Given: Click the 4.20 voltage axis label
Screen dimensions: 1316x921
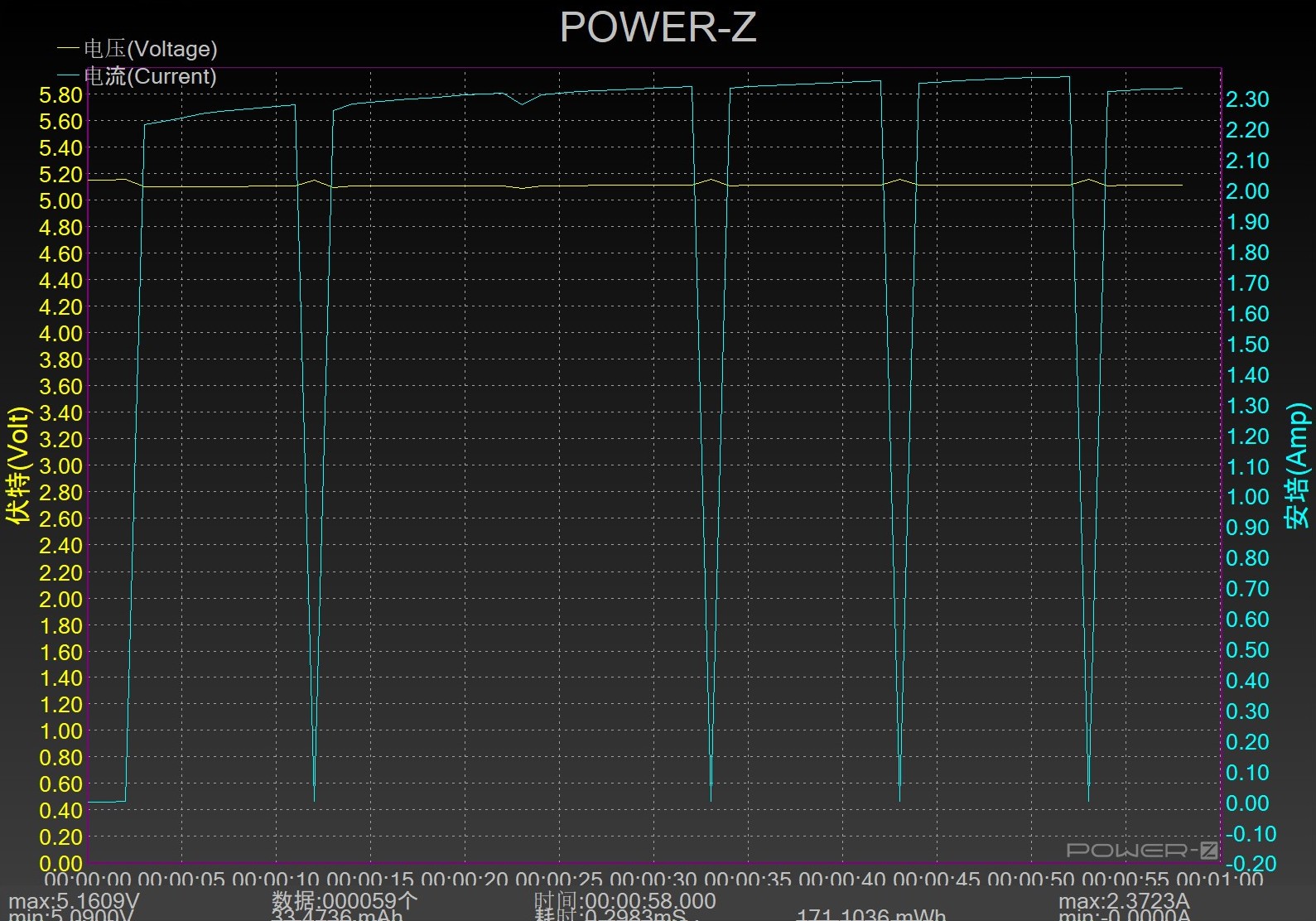Looking at the screenshot, I should (x=60, y=307).
